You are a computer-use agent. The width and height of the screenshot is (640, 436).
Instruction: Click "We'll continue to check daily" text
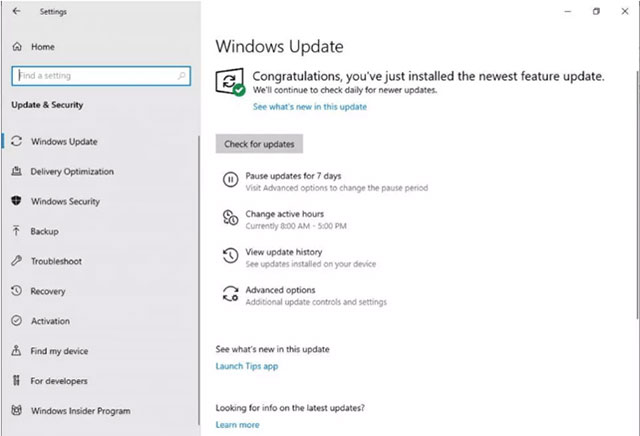tap(345, 90)
